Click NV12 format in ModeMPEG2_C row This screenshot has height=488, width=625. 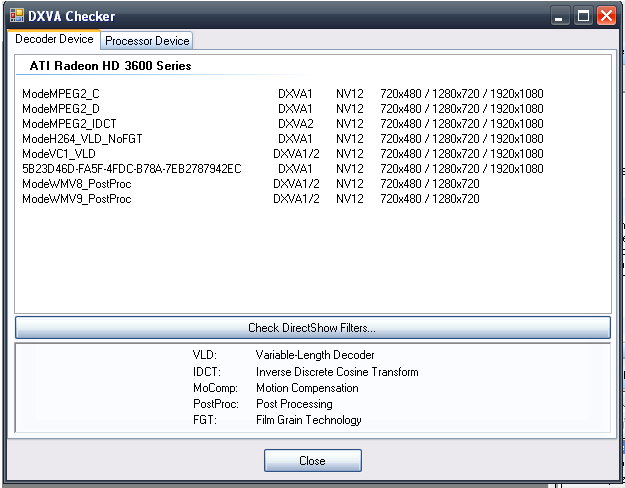pos(350,94)
